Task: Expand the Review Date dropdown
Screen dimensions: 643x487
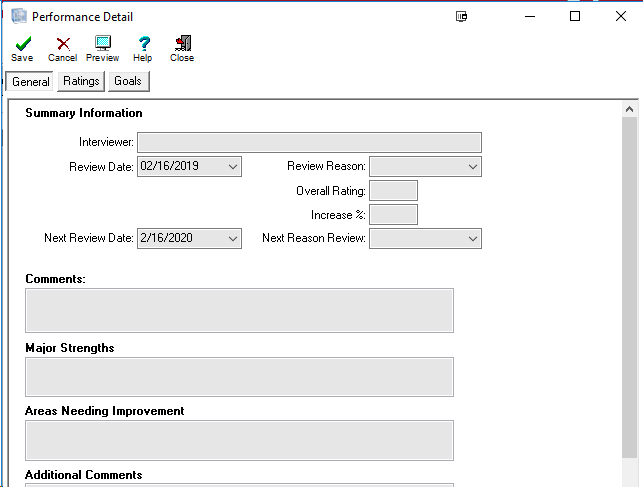Action: (x=232, y=166)
